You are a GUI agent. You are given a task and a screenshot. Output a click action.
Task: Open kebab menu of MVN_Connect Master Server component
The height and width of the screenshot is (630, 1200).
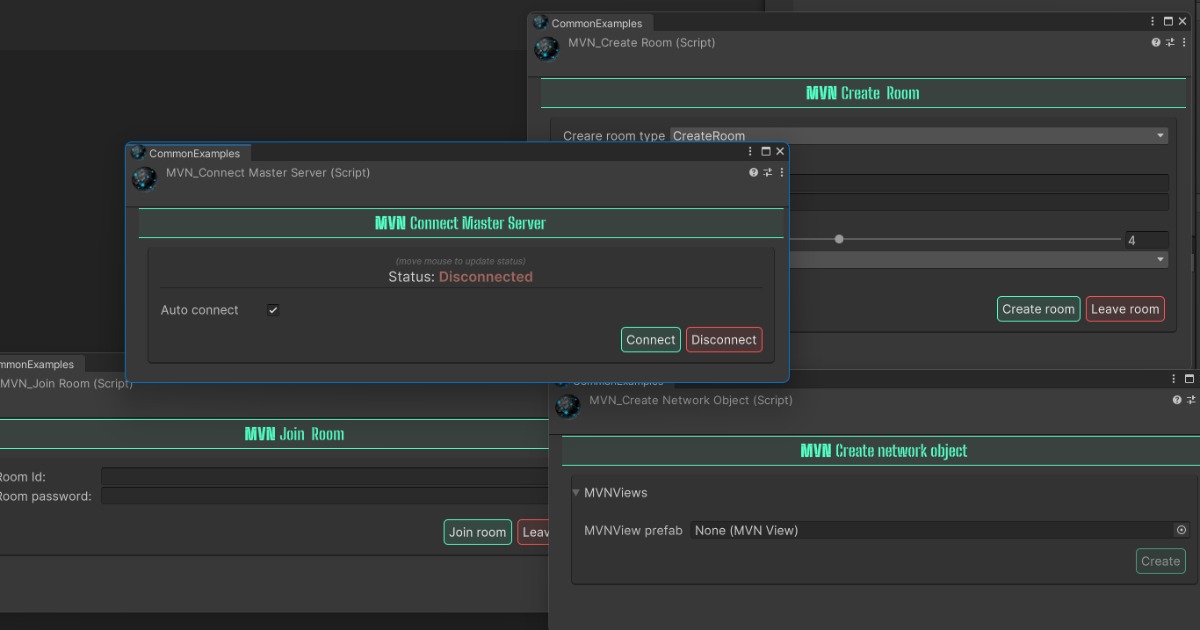pos(782,173)
